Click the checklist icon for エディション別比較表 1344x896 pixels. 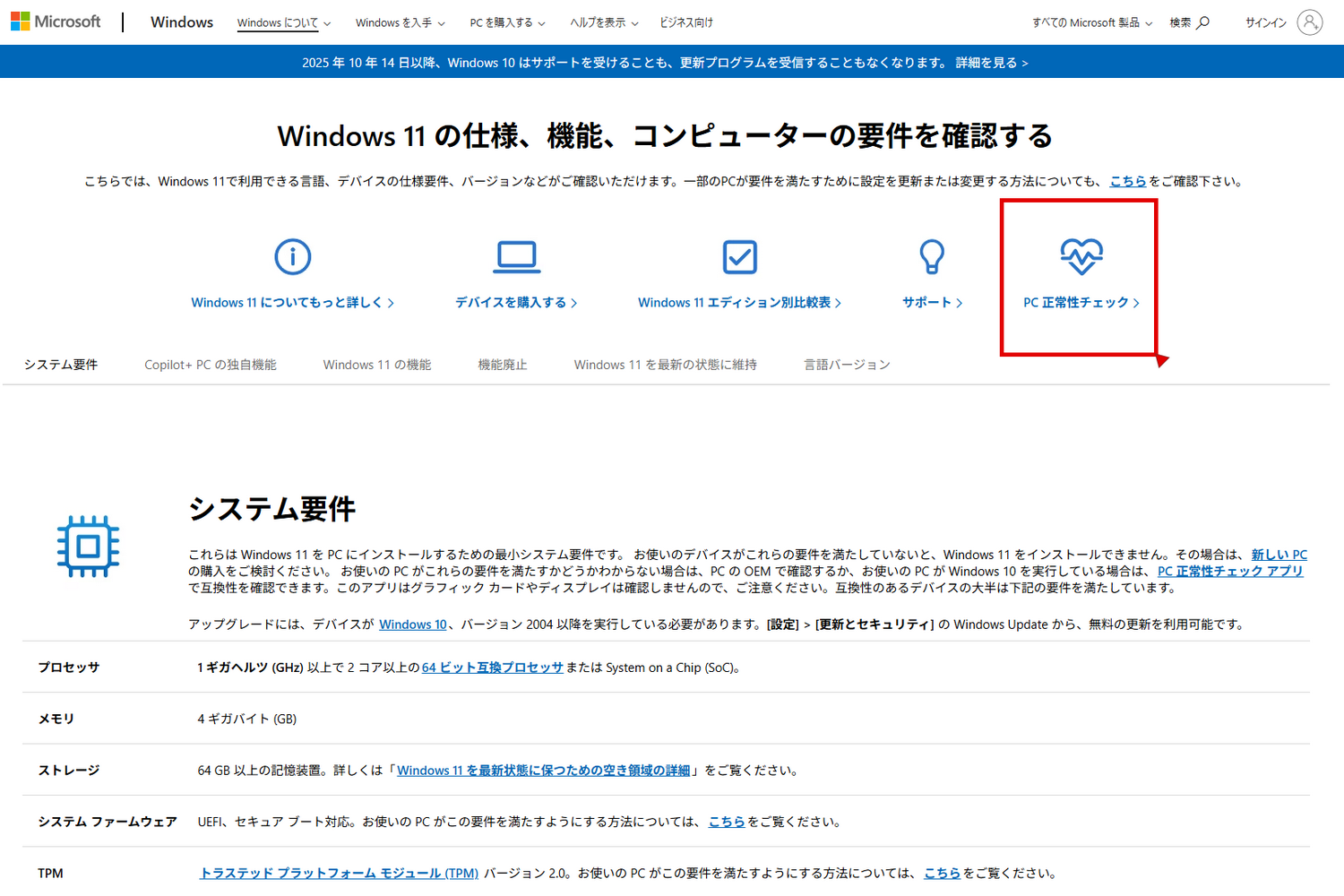(739, 256)
